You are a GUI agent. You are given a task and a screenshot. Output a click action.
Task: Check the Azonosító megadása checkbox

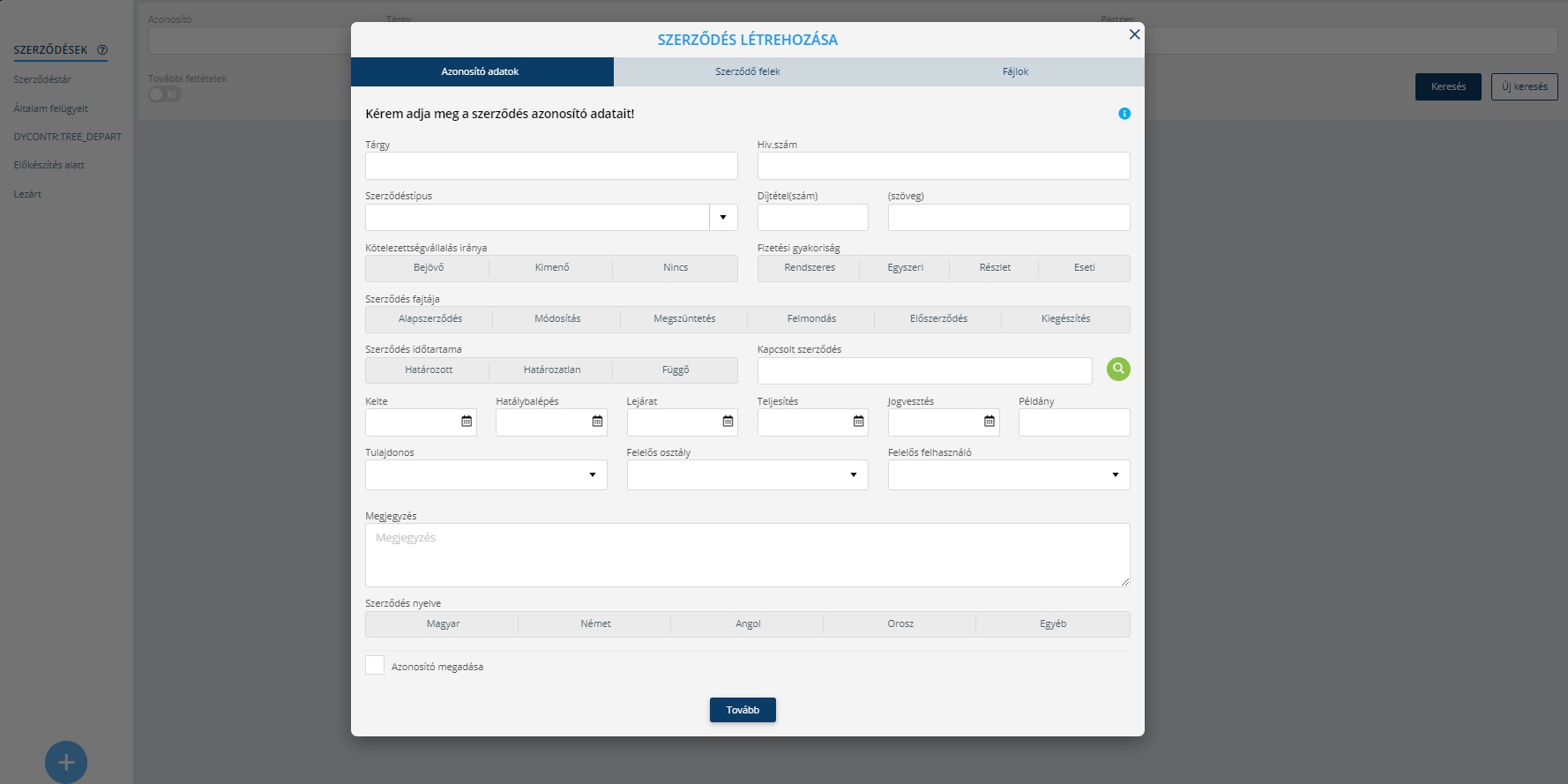375,666
